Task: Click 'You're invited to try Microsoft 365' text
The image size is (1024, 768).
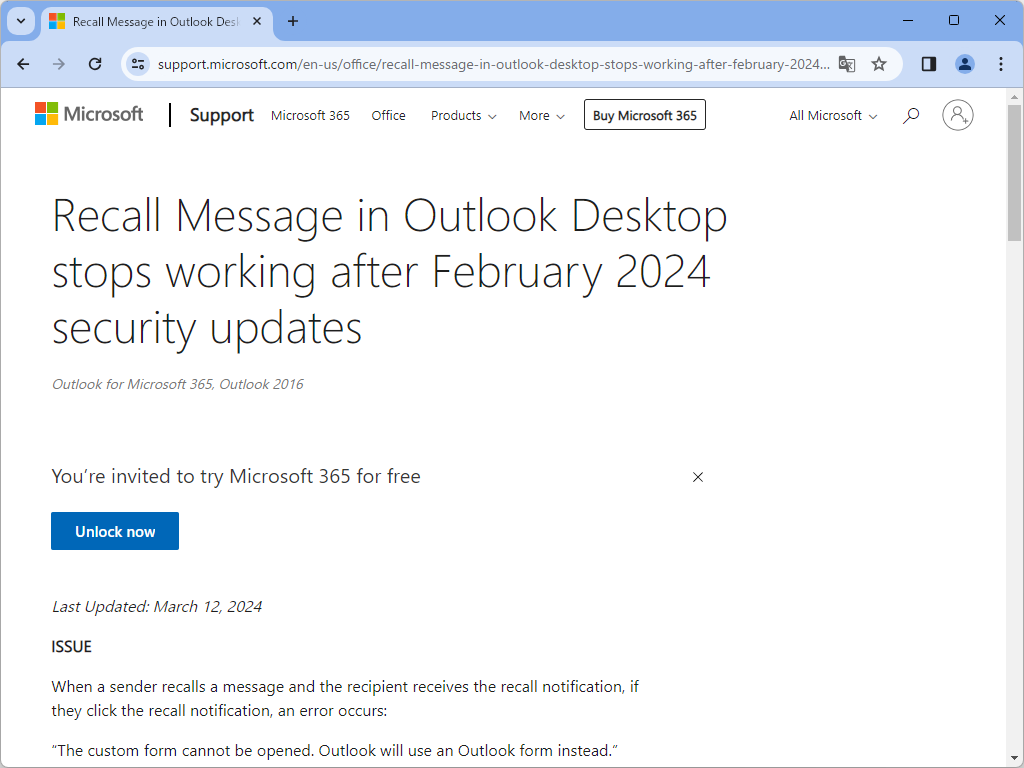Action: pos(236,476)
